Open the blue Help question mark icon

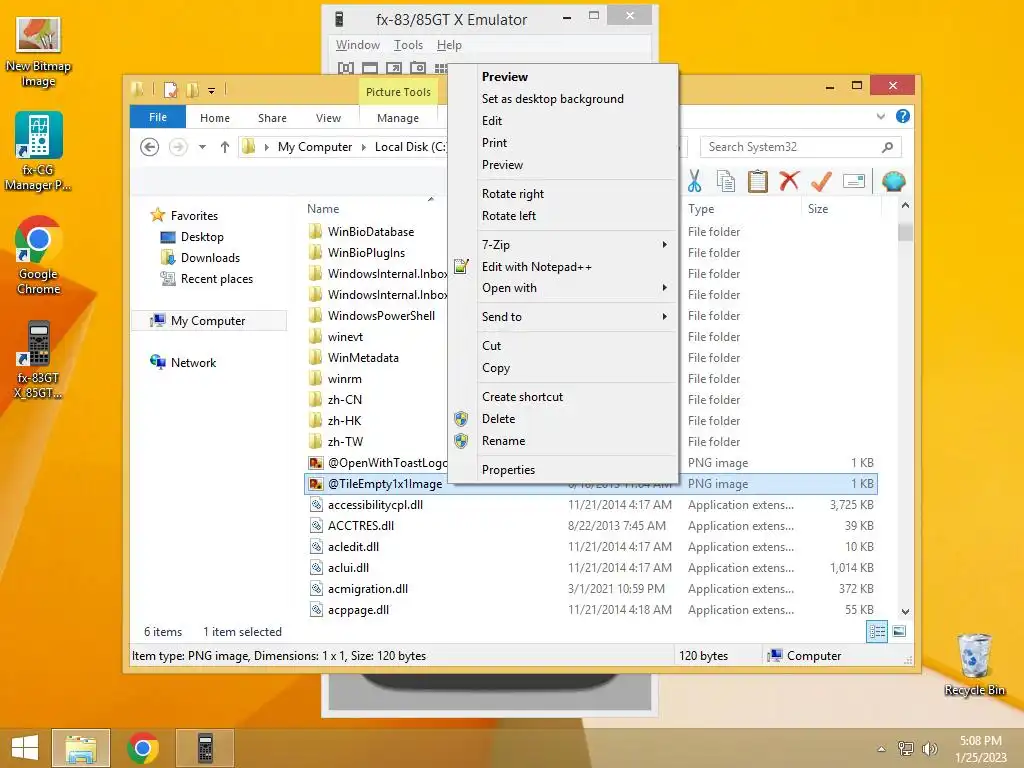coord(903,116)
